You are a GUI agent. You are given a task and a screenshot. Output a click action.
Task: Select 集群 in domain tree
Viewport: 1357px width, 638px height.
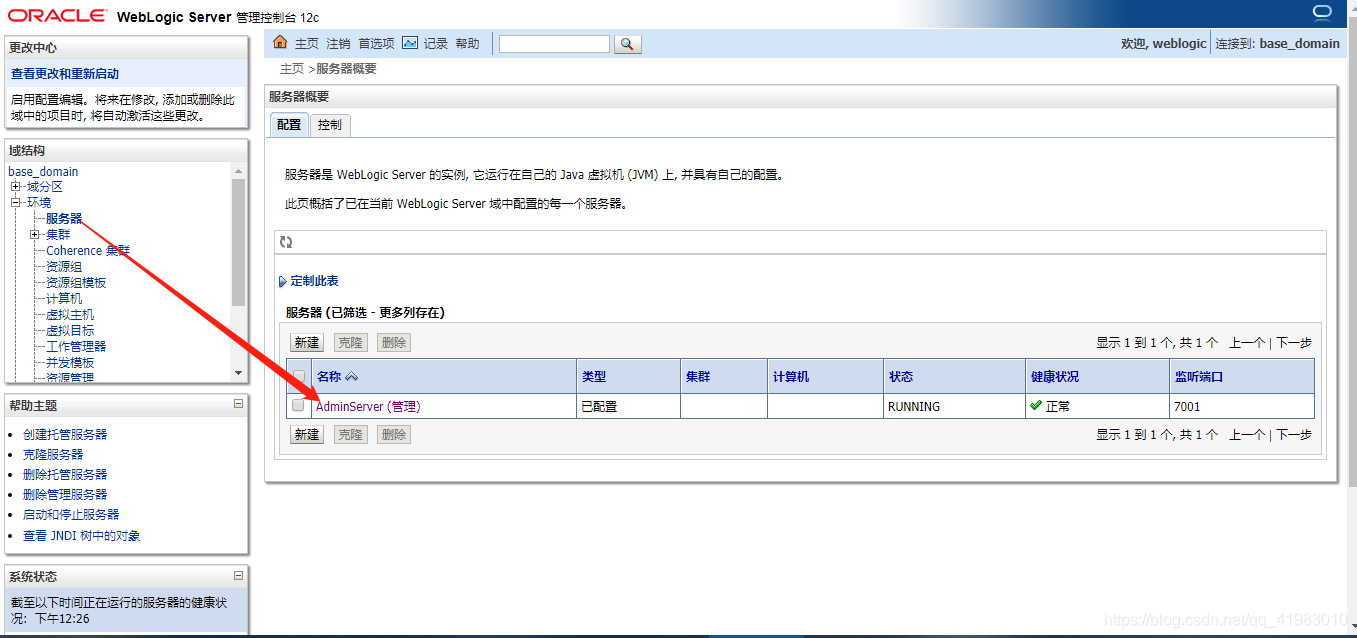[58, 235]
